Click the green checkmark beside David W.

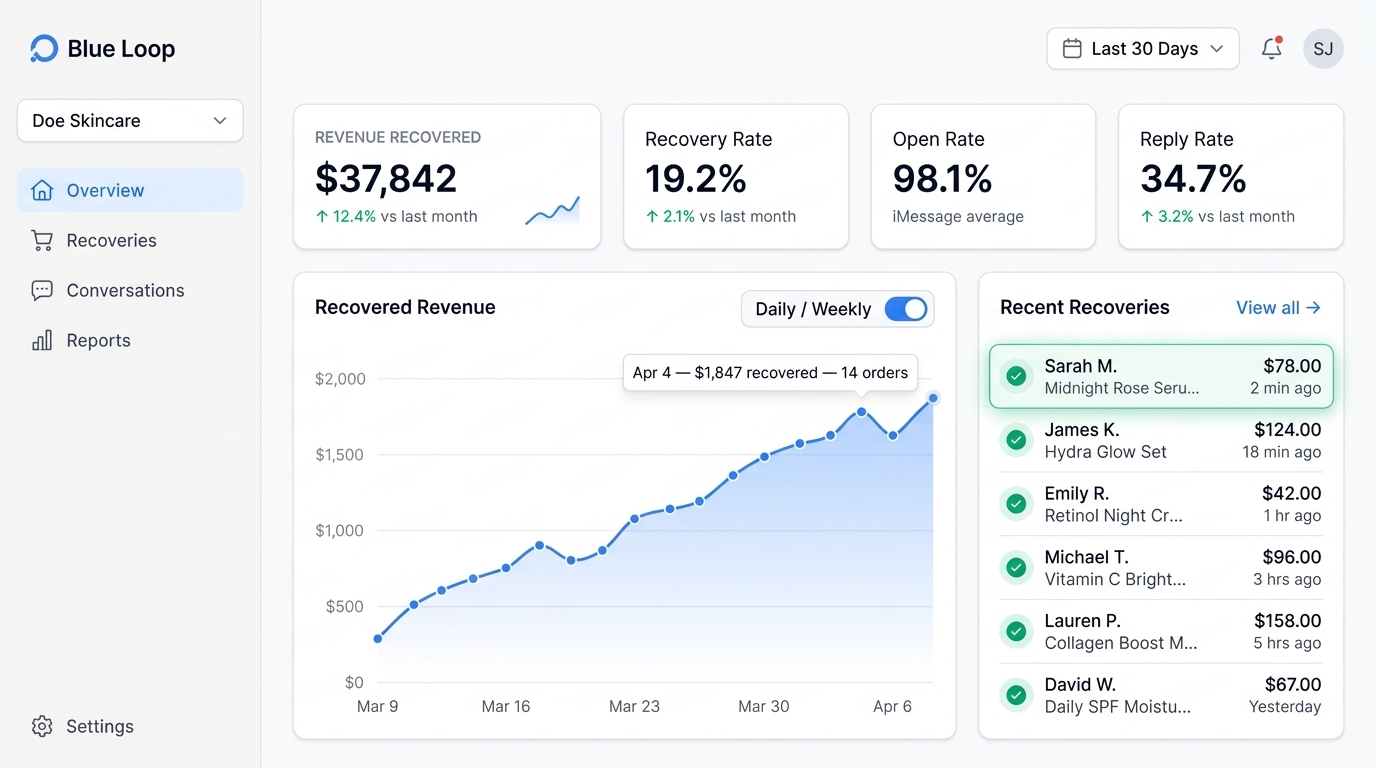click(1016, 695)
